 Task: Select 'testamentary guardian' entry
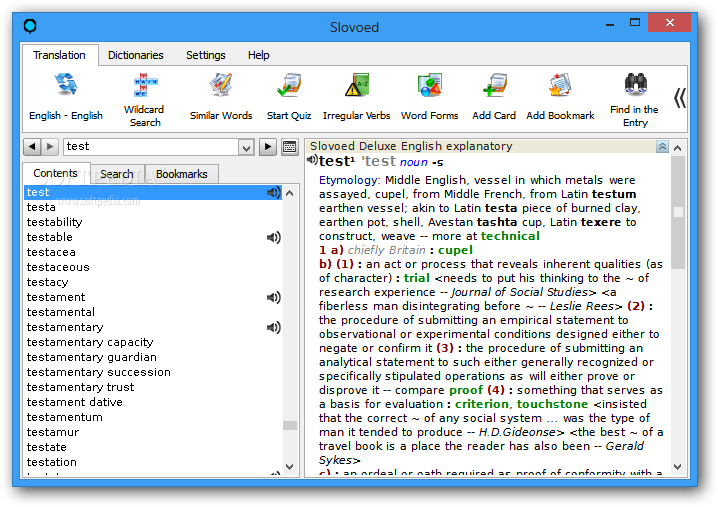pyautogui.click(x=153, y=357)
